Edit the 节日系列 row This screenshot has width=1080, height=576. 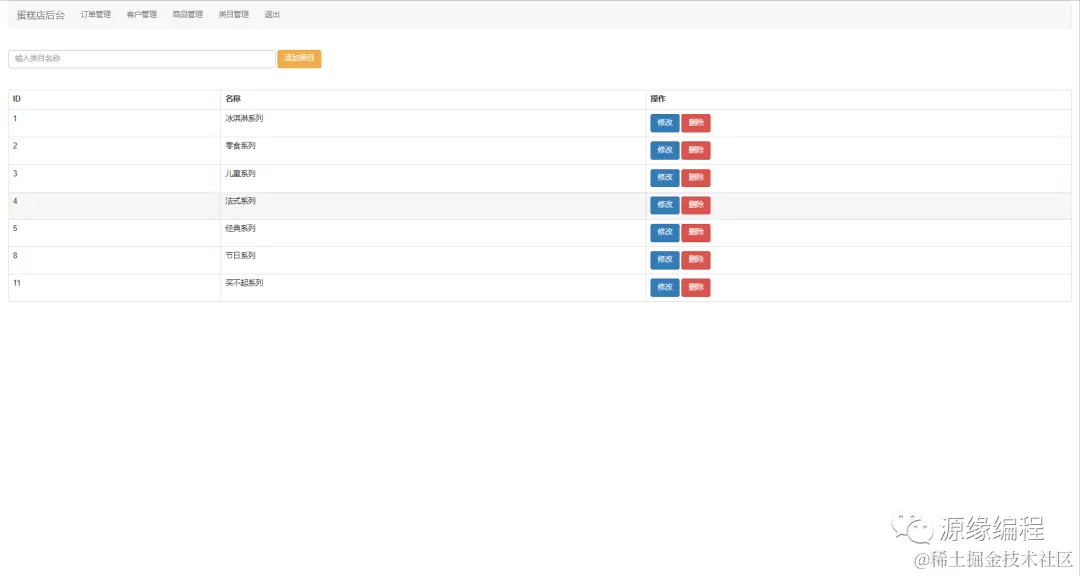665,260
